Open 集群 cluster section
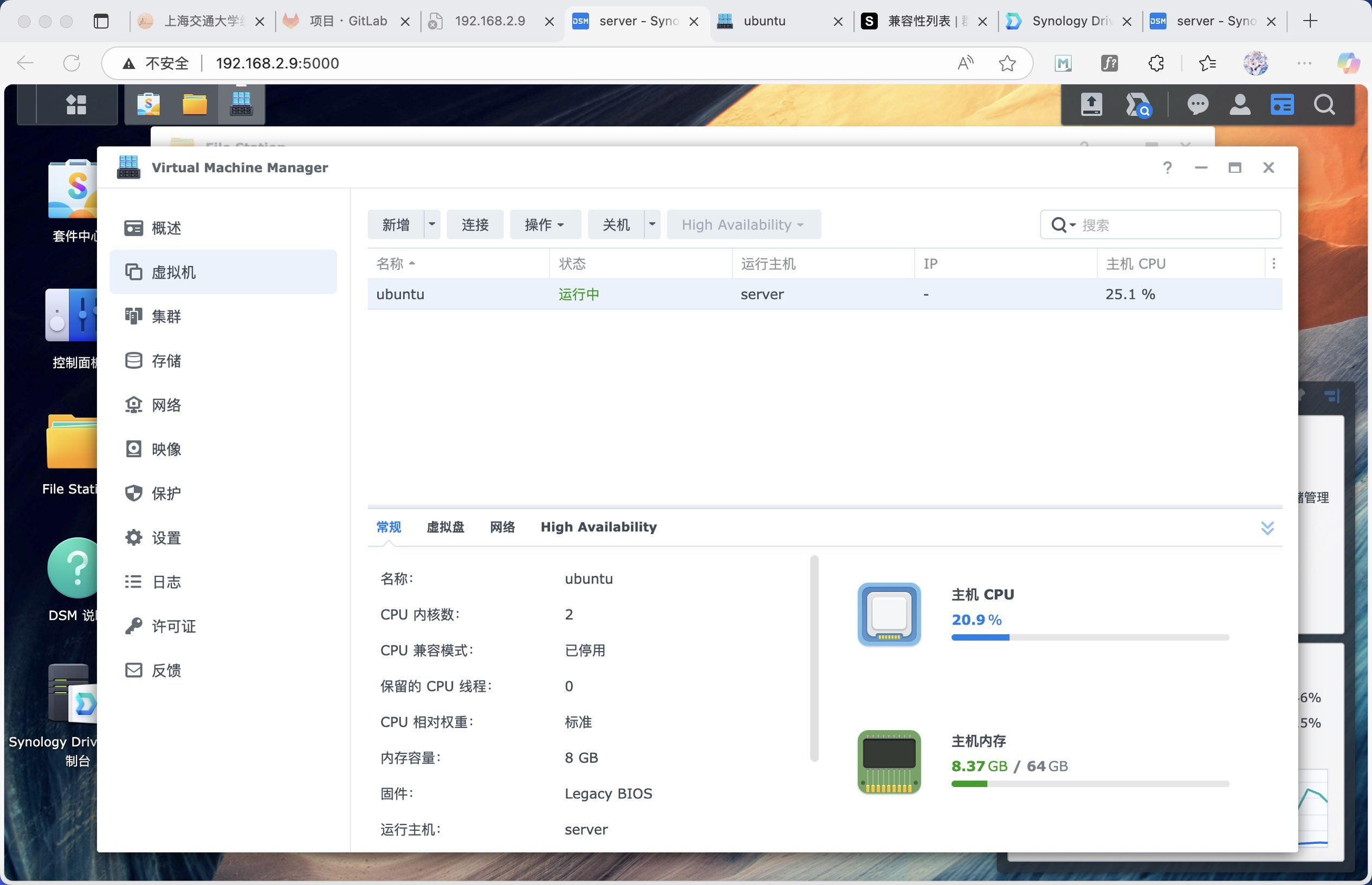The image size is (1372, 885). click(223, 316)
